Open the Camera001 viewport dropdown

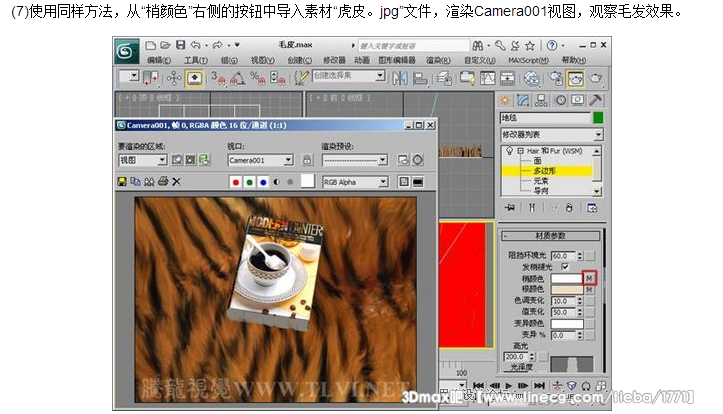pyautogui.click(x=260, y=160)
